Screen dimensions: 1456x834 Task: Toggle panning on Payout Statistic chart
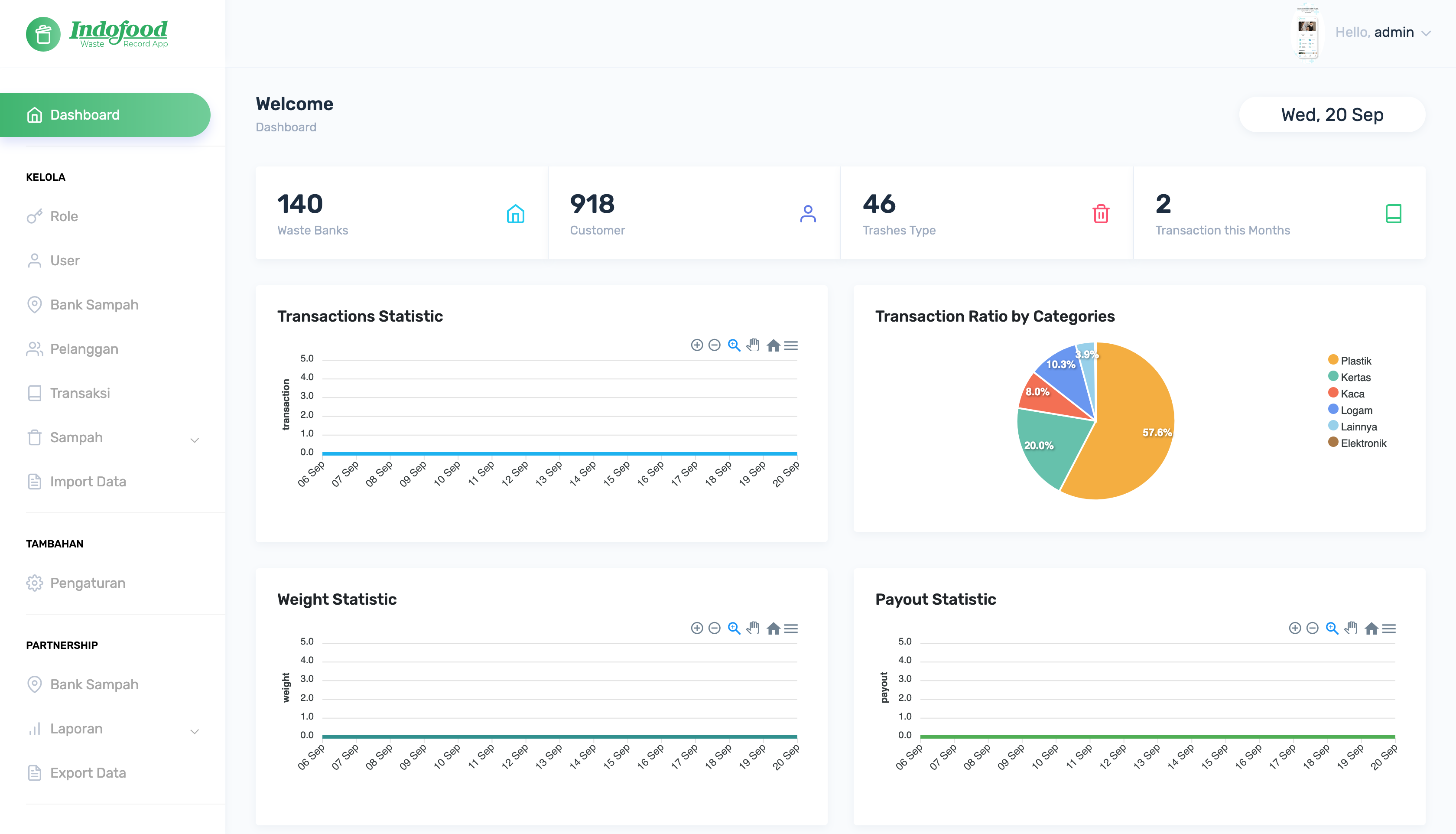1351,628
